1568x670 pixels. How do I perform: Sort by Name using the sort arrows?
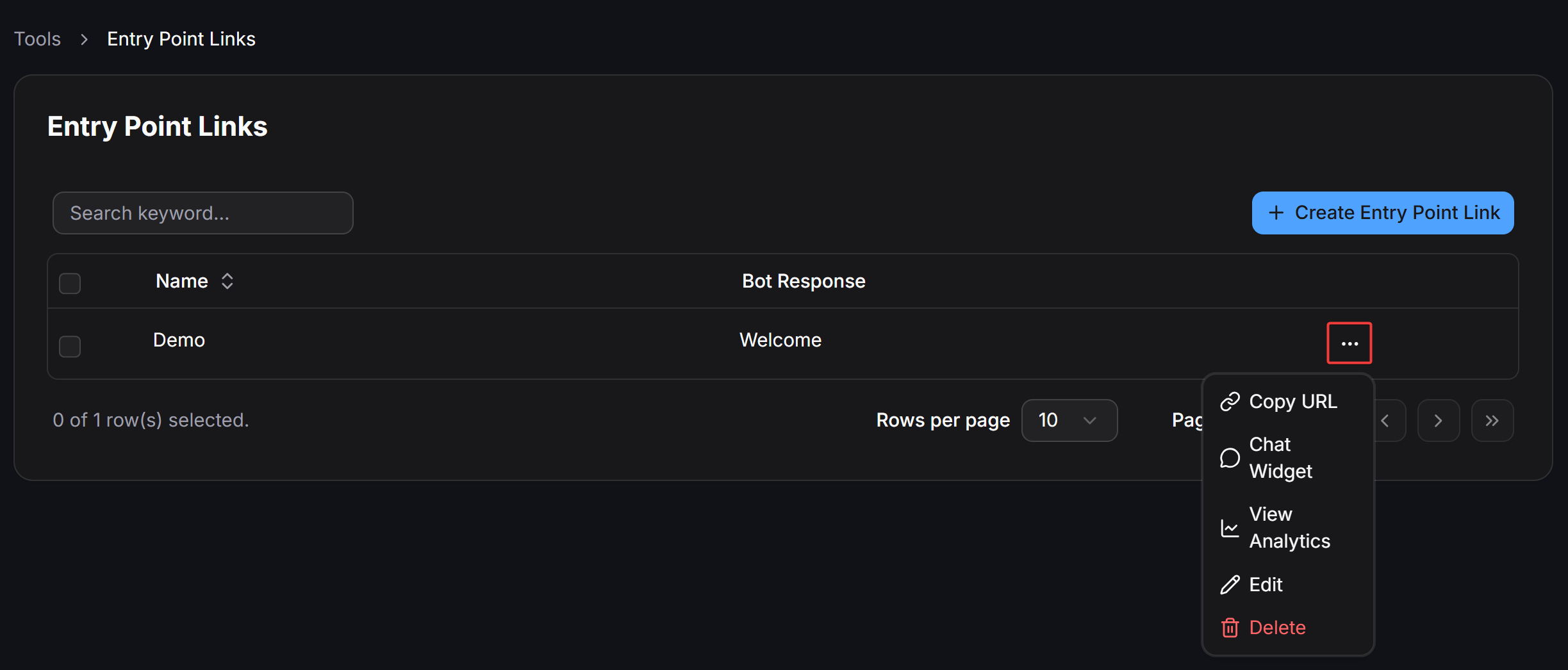pyautogui.click(x=227, y=281)
